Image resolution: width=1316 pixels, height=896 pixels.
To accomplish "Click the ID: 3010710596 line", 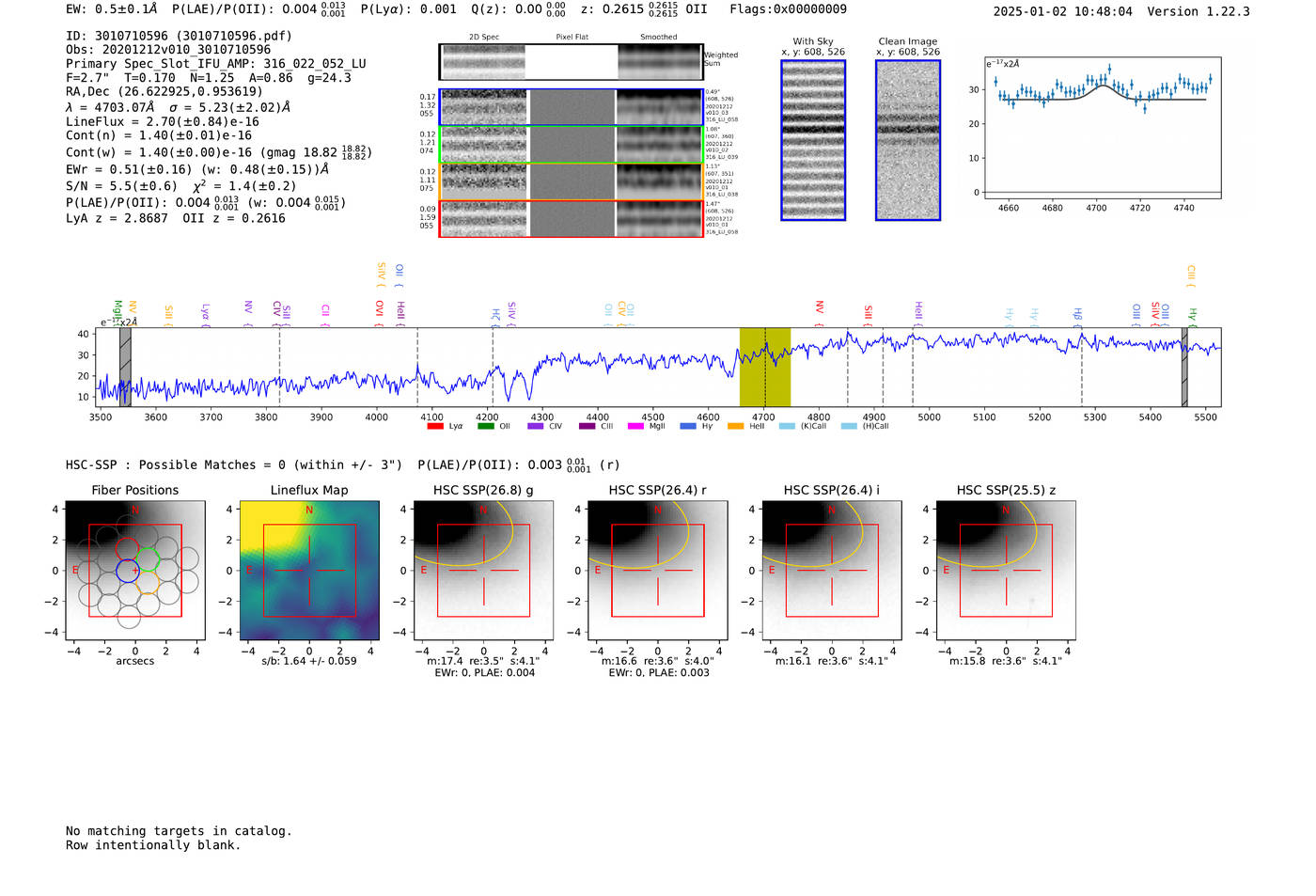I will (x=179, y=36).
